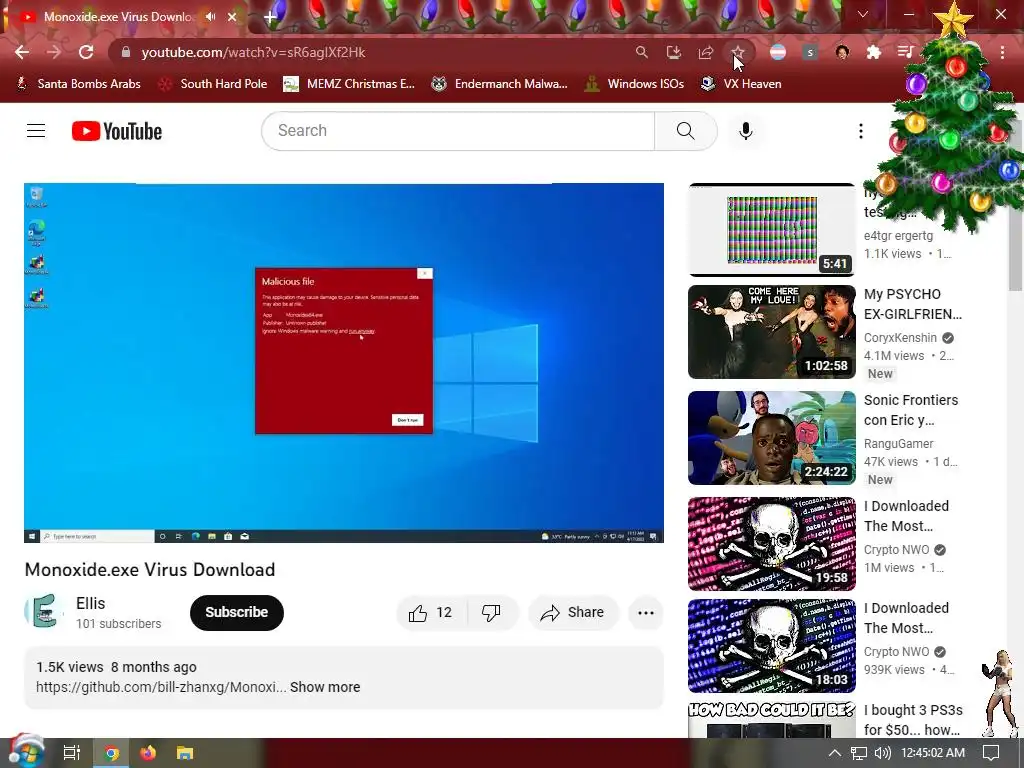This screenshot has width=1024, height=768.
Task: Search with your voice microphone icon
Action: tap(746, 131)
